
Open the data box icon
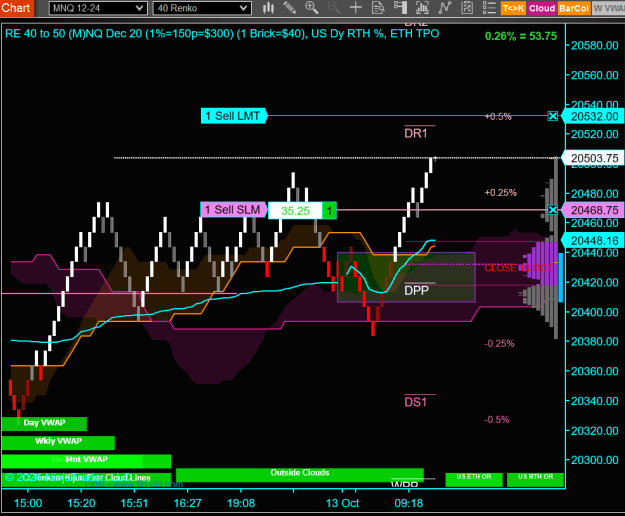(378, 8)
